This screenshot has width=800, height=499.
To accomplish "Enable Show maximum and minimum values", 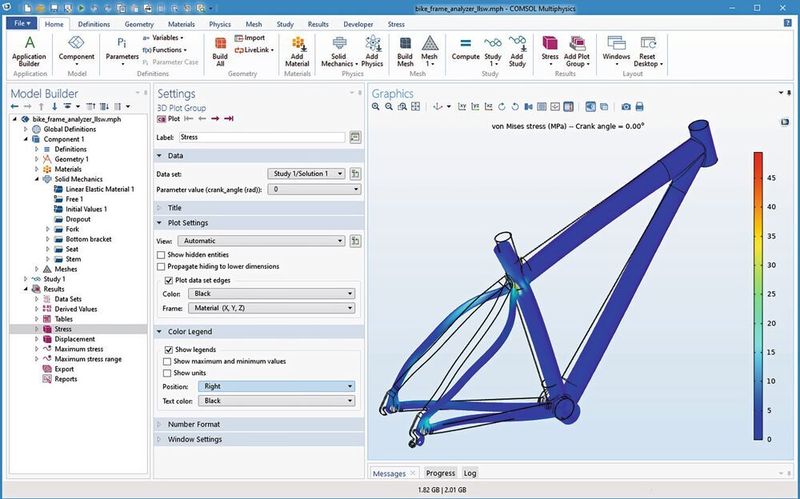I will tap(169, 361).
